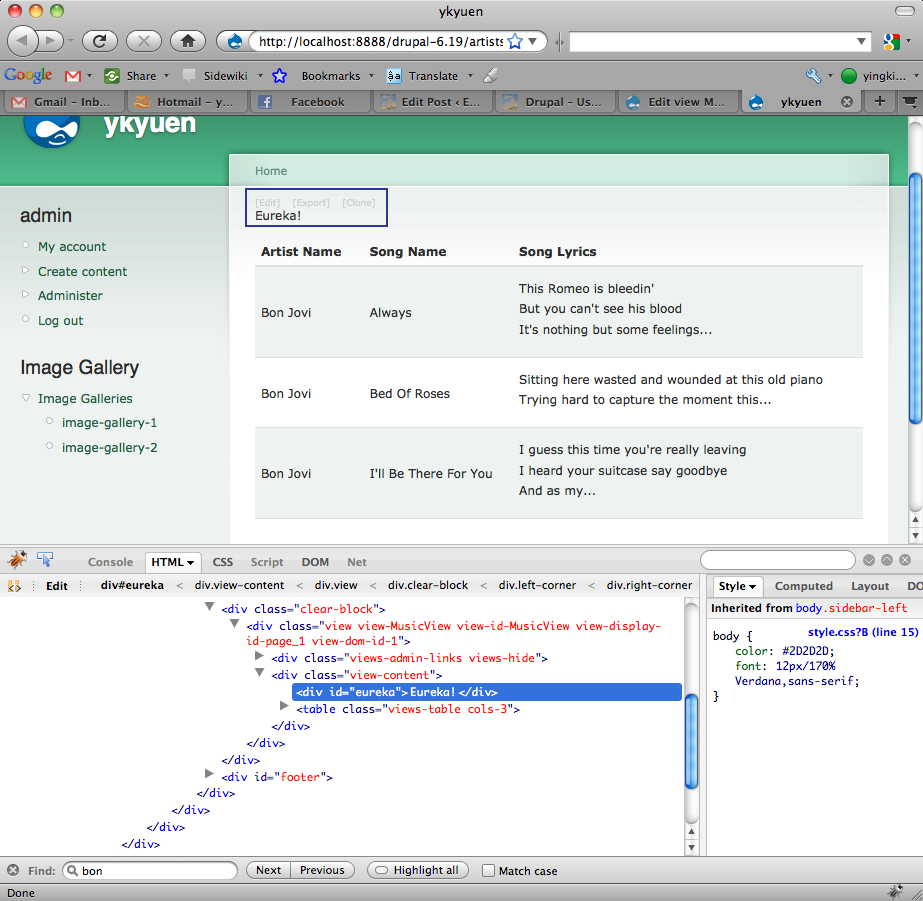Reload the current page
The height and width of the screenshot is (901, 923).
[100, 41]
